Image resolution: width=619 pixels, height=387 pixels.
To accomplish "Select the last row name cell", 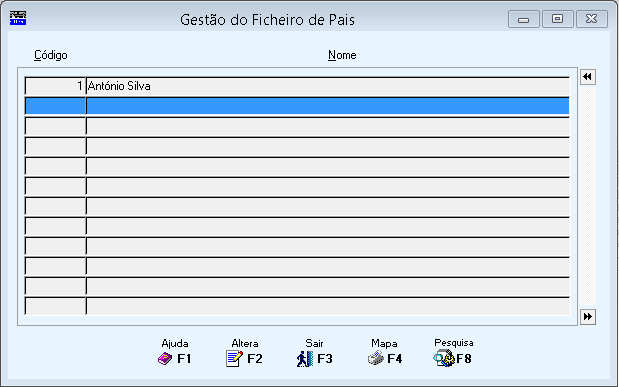I will tap(328, 306).
